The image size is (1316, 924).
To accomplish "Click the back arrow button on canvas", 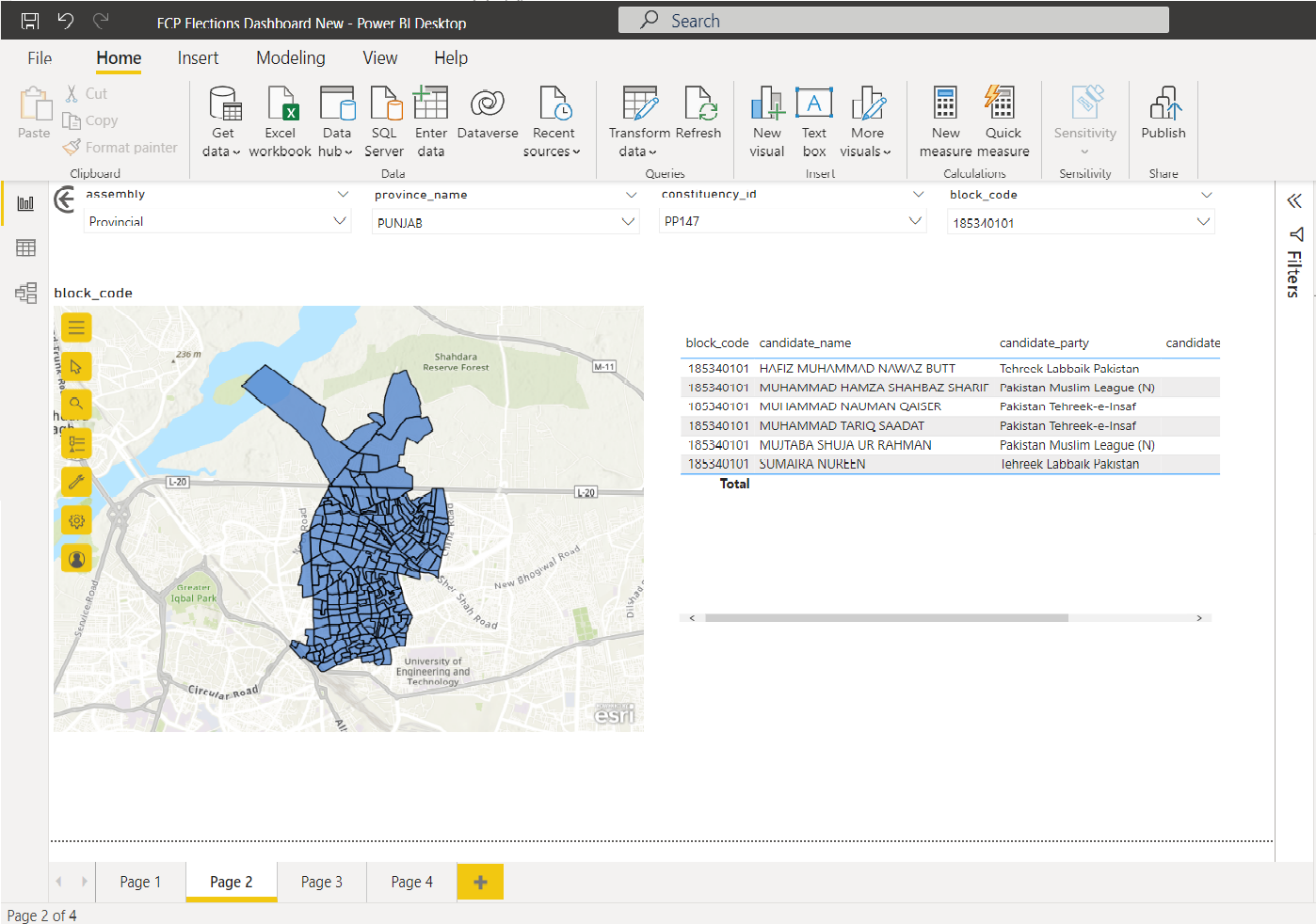I will click(x=65, y=199).
